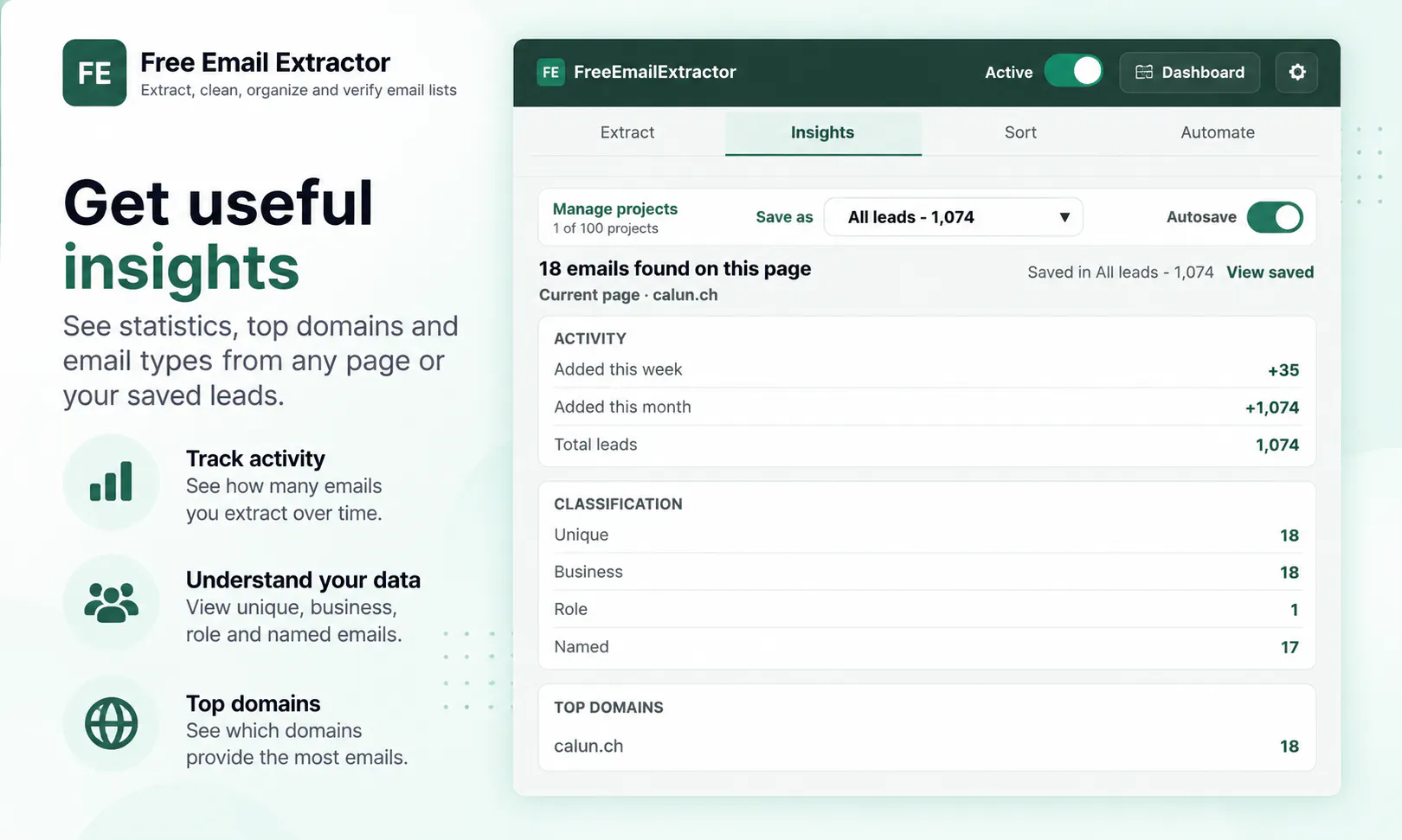1402x840 pixels.
Task: Click 'Current page · calun.ch' text
Action: click(x=628, y=295)
